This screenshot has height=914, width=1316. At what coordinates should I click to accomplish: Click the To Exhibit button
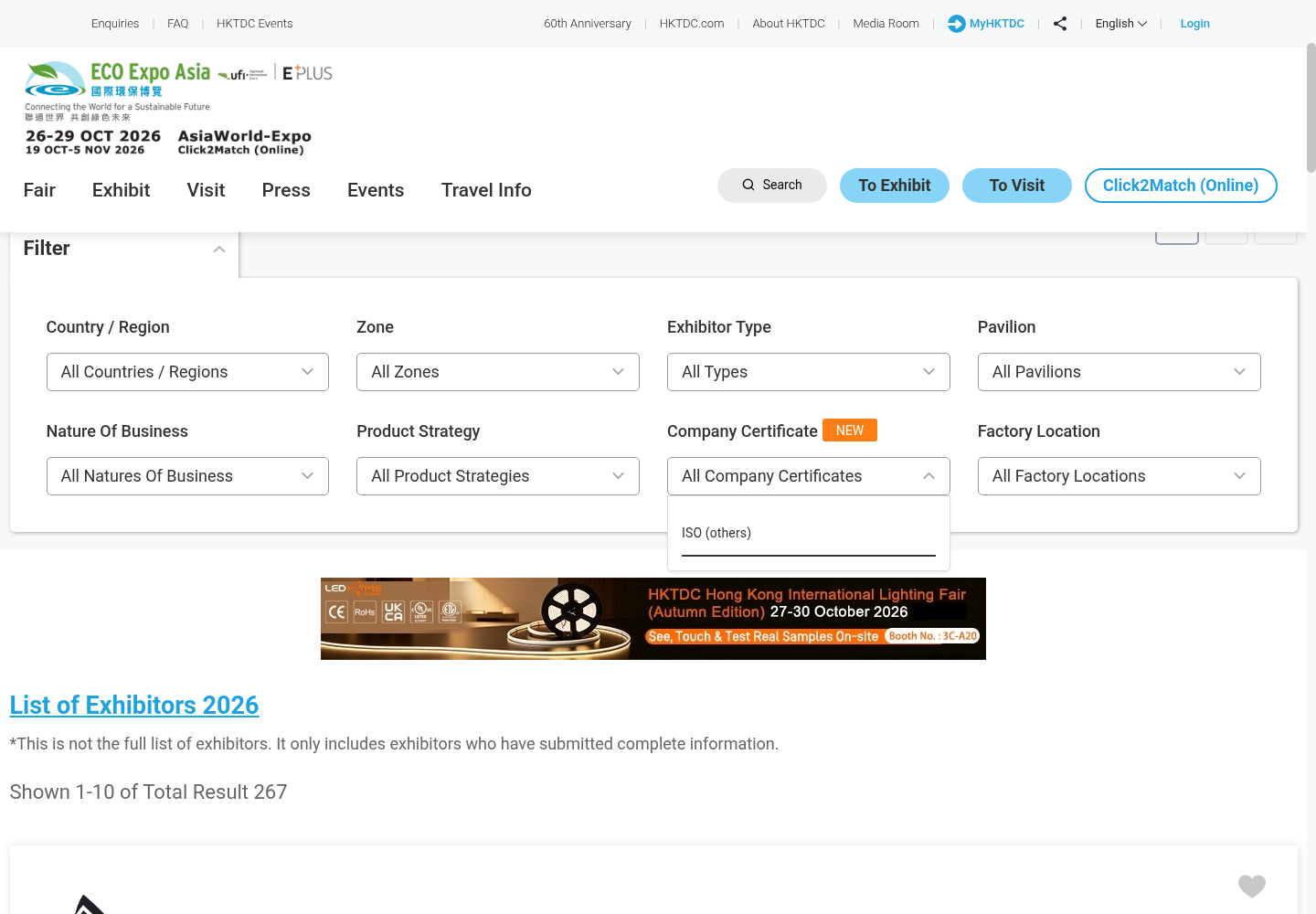895,186
